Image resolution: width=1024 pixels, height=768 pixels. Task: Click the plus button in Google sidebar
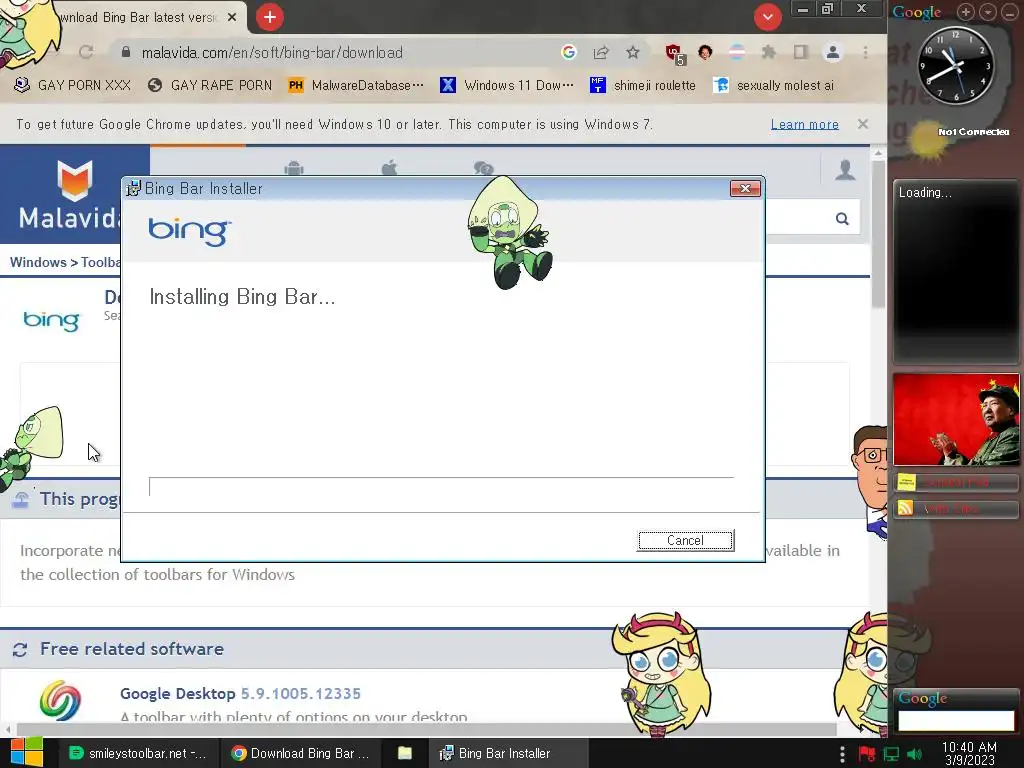click(x=965, y=12)
